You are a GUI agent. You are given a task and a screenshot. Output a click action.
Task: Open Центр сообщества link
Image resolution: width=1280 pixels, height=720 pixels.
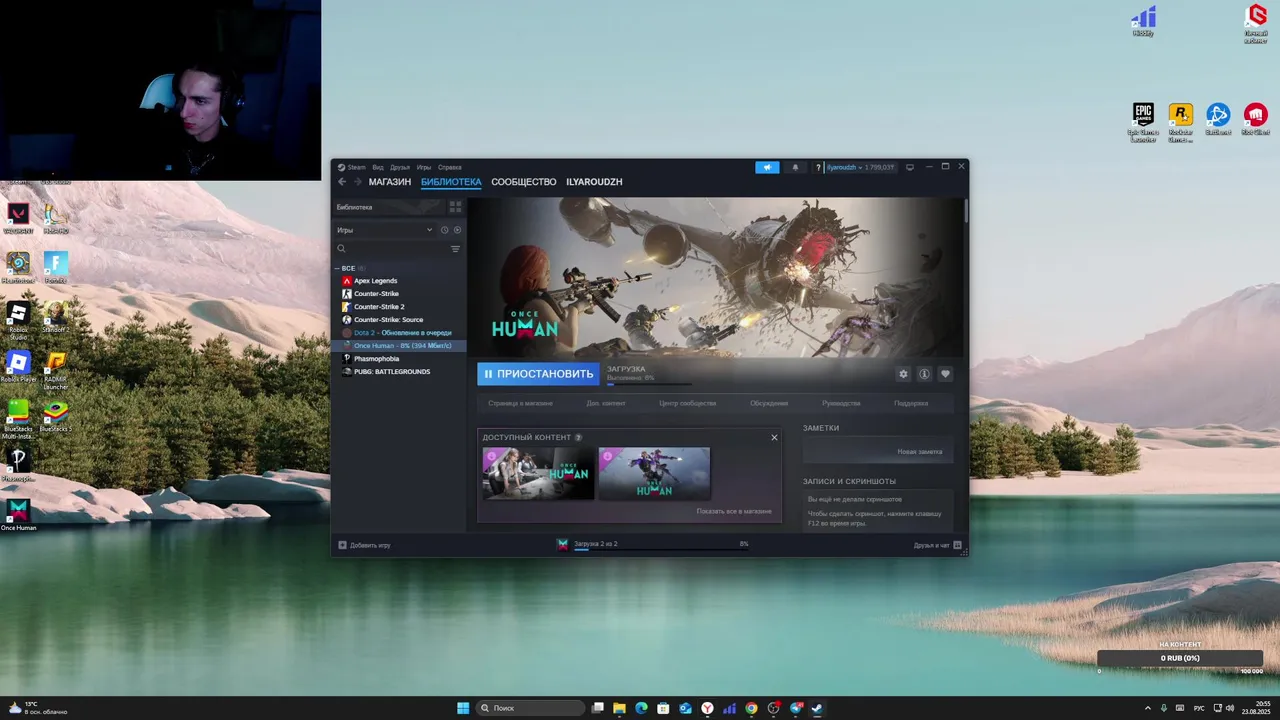(688, 403)
